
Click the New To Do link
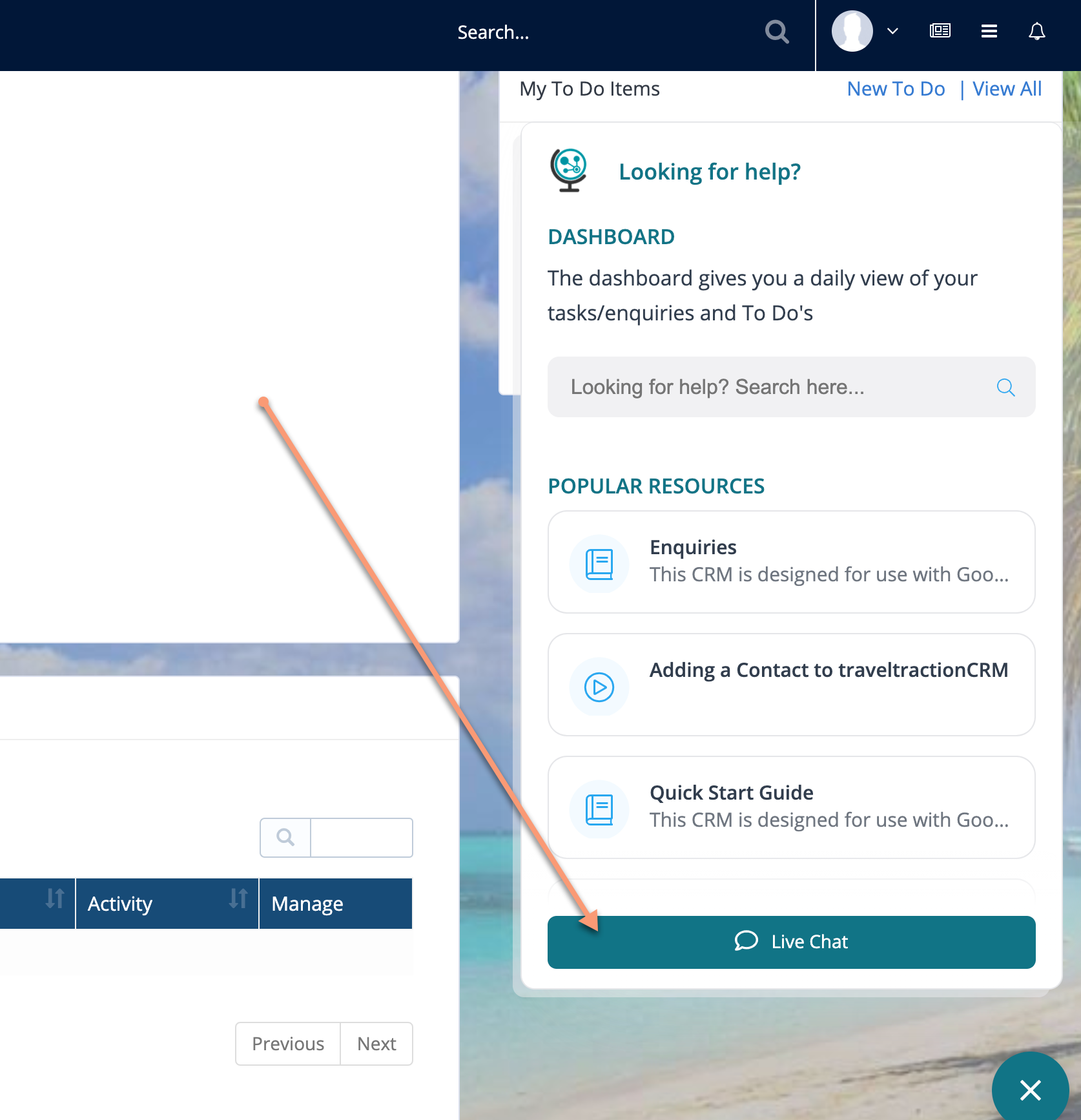(896, 88)
